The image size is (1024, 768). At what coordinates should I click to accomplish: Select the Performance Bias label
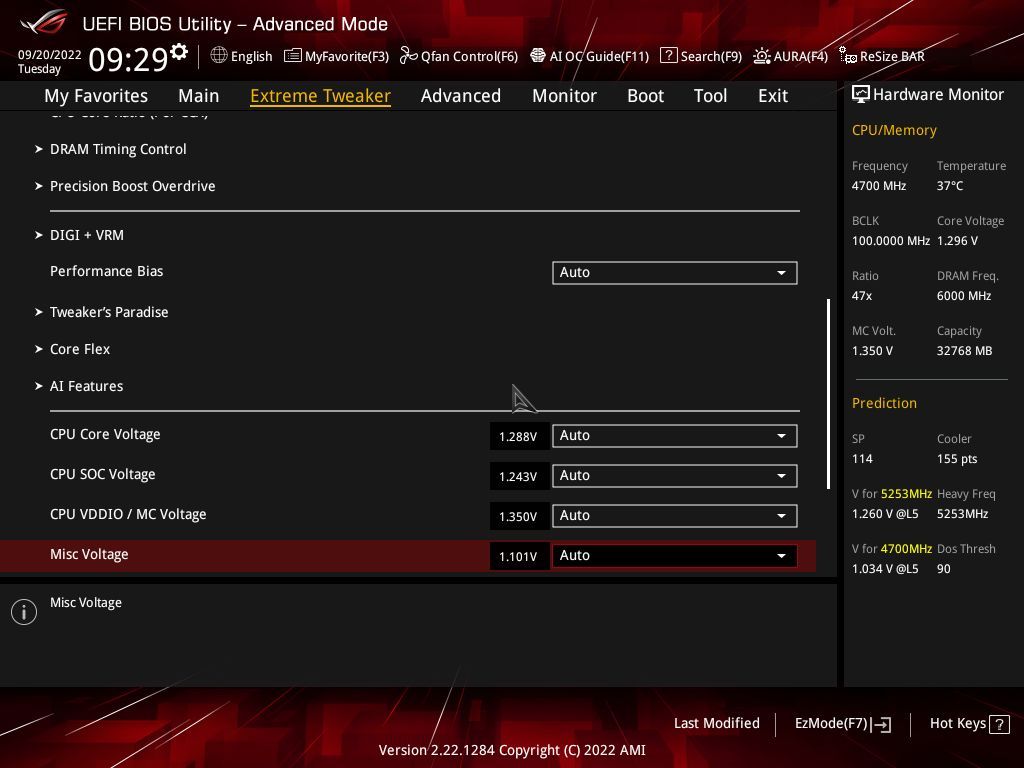coord(106,271)
